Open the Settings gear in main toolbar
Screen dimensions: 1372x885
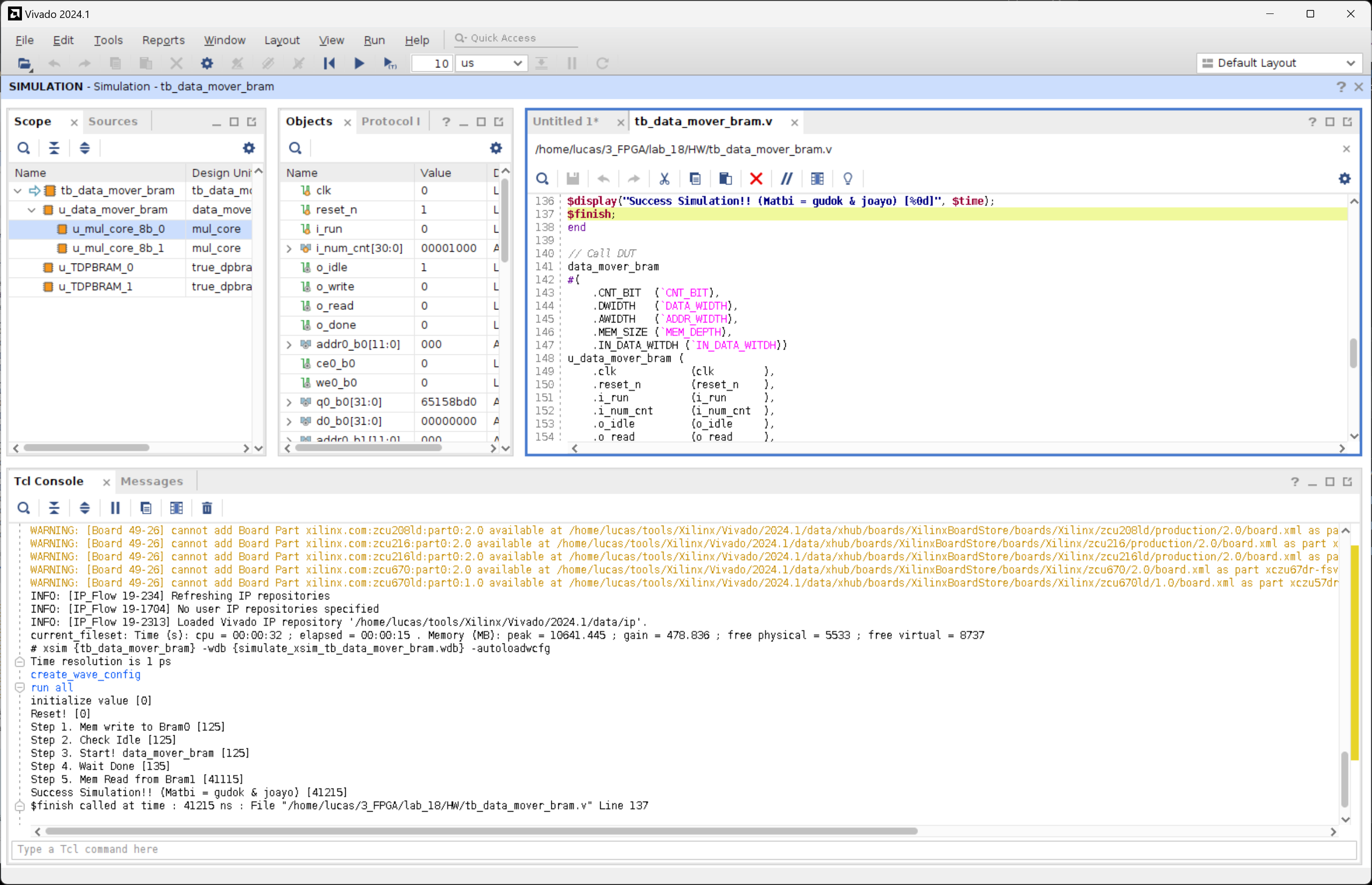click(x=207, y=63)
